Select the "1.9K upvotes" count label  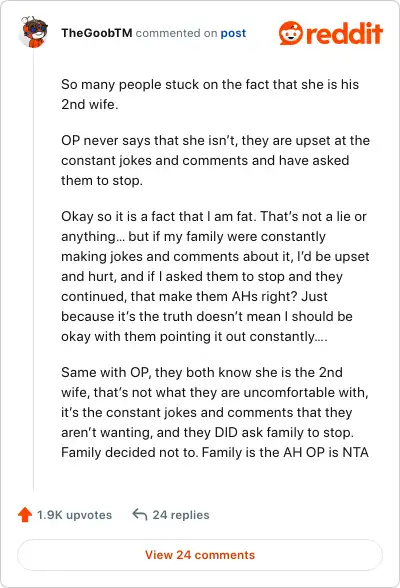(x=74, y=515)
